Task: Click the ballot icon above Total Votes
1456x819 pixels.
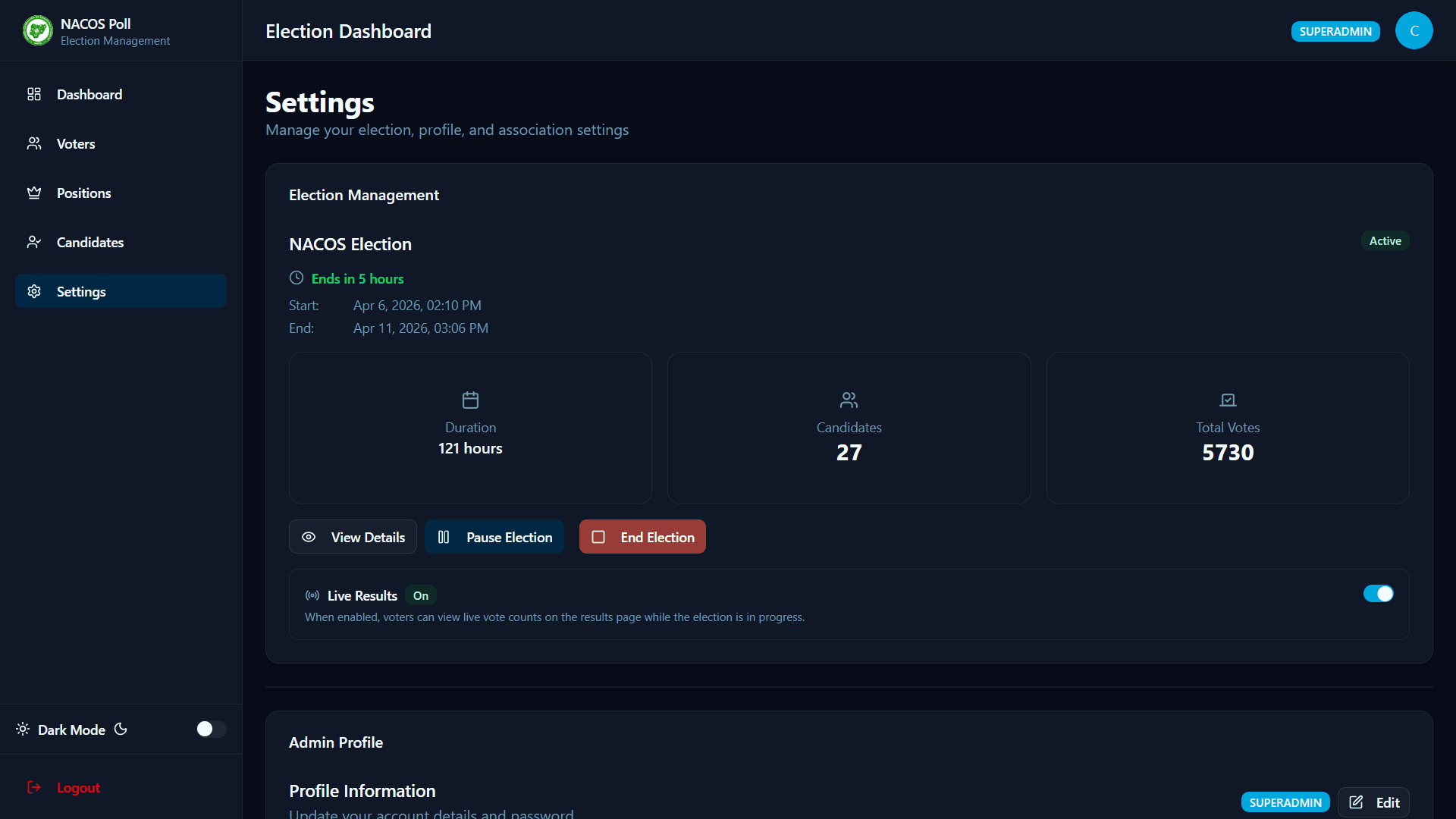Action: [x=1228, y=400]
